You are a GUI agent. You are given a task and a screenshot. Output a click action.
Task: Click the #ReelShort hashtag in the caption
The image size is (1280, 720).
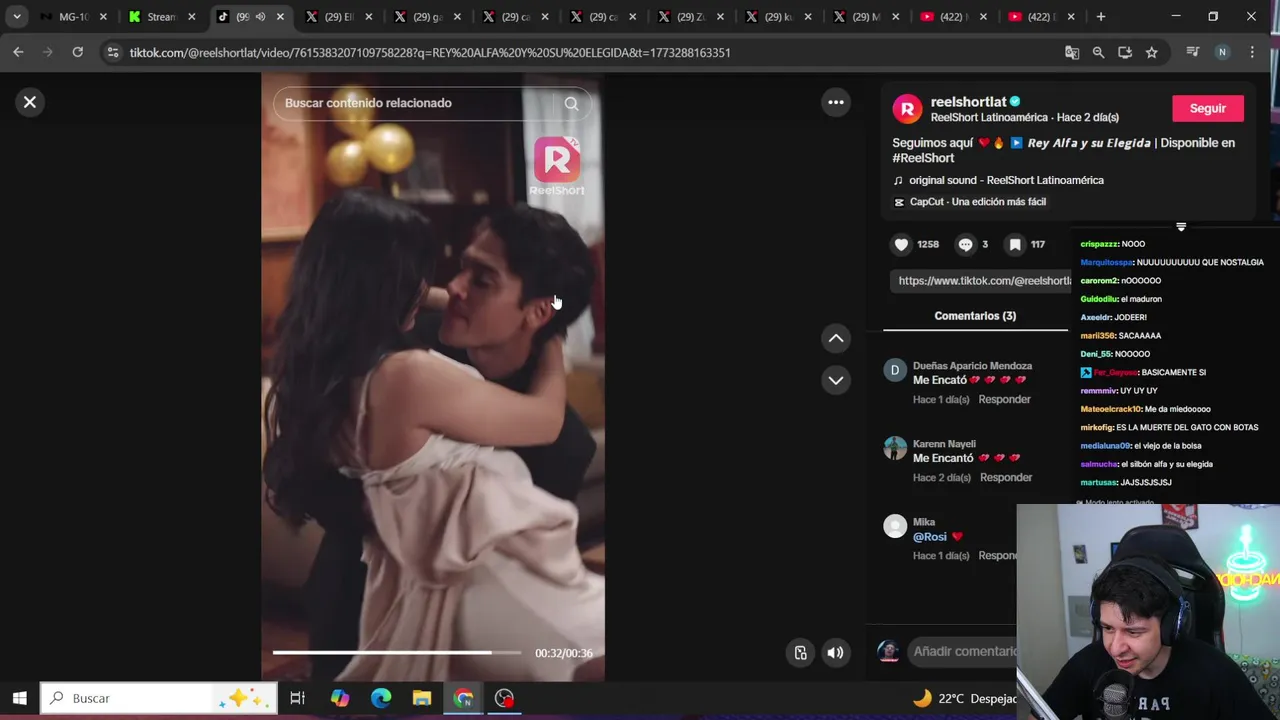click(923, 158)
